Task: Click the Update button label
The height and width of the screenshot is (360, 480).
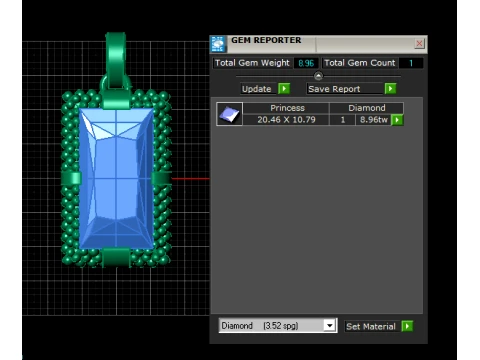Action: [x=256, y=89]
